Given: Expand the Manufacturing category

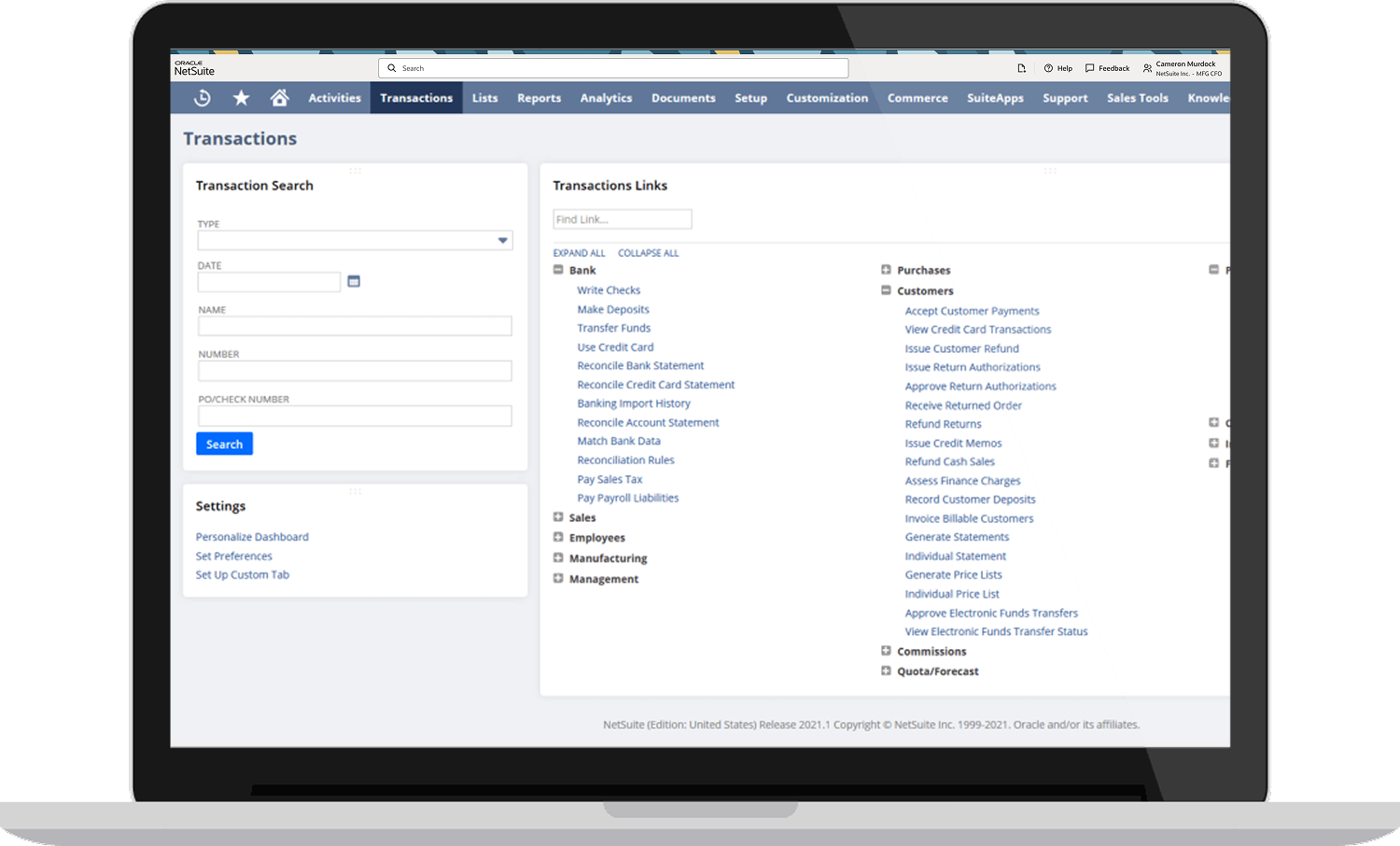Looking at the screenshot, I should pos(558,557).
